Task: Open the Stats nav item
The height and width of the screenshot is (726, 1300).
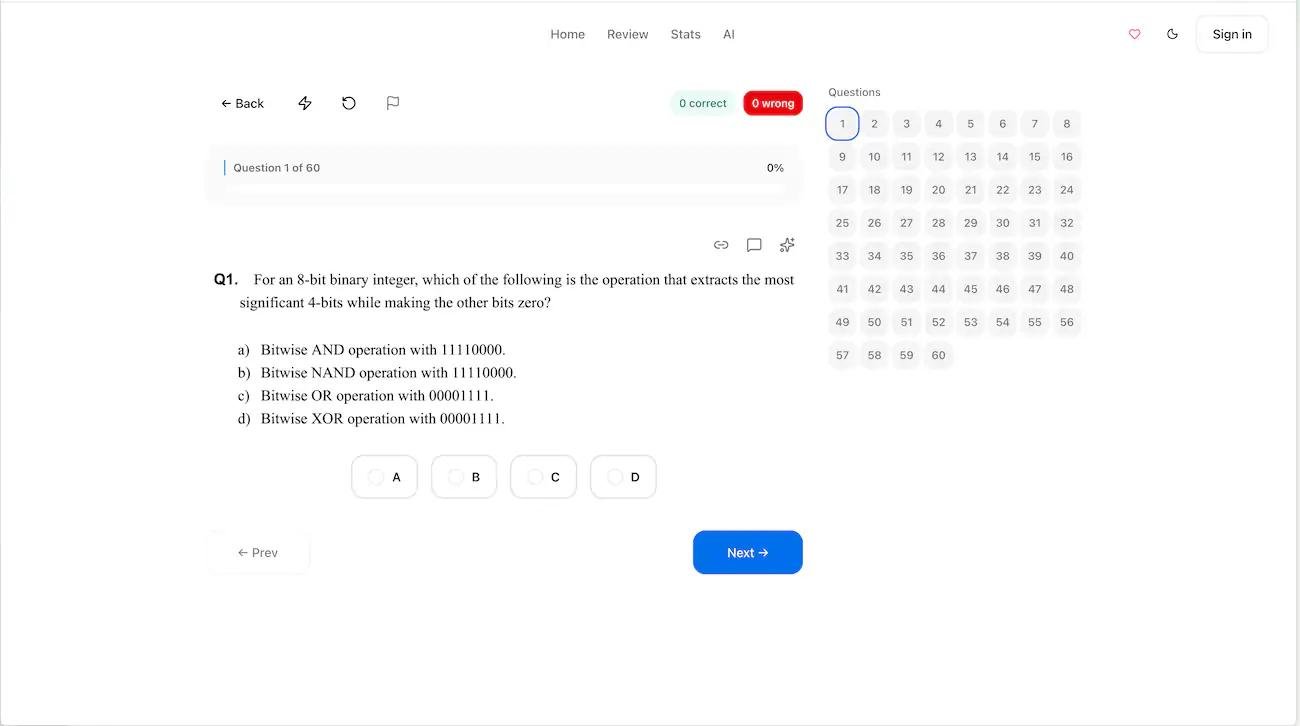Action: pyautogui.click(x=685, y=34)
